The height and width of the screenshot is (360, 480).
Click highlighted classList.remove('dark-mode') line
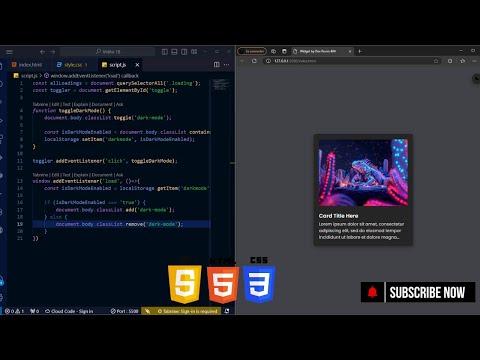click(x=119, y=224)
